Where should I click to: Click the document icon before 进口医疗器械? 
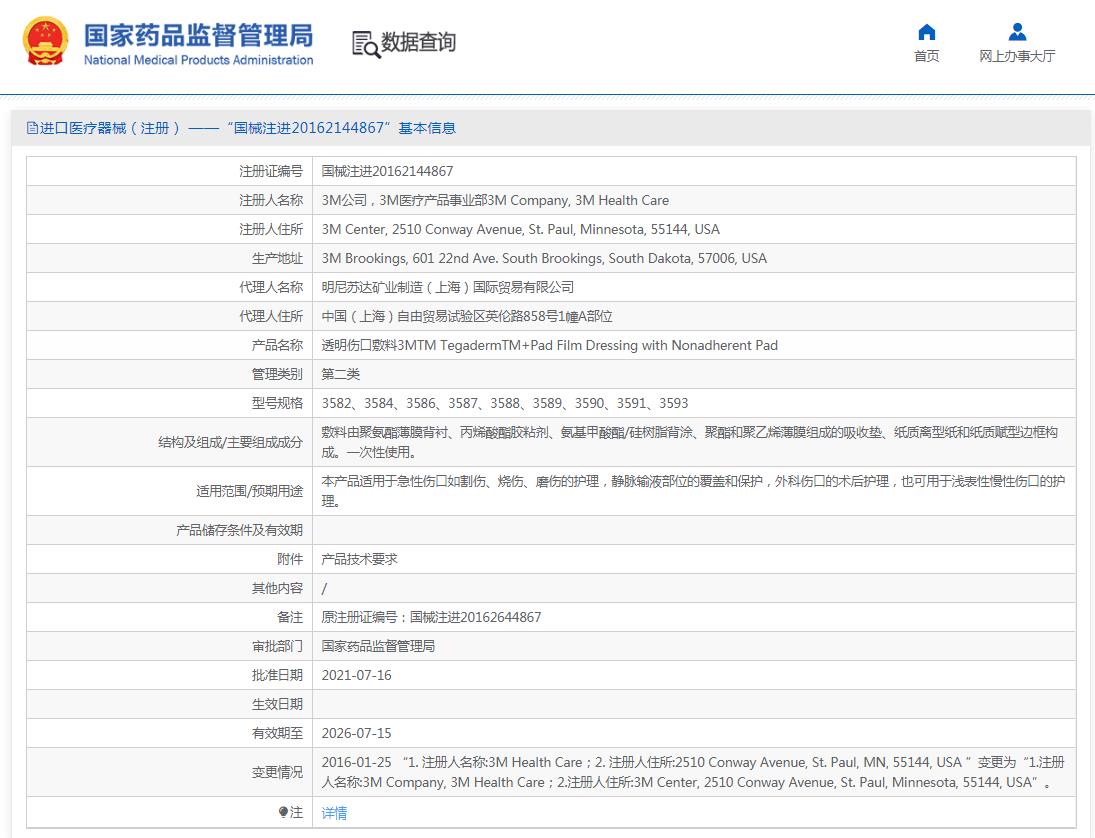(x=32, y=128)
